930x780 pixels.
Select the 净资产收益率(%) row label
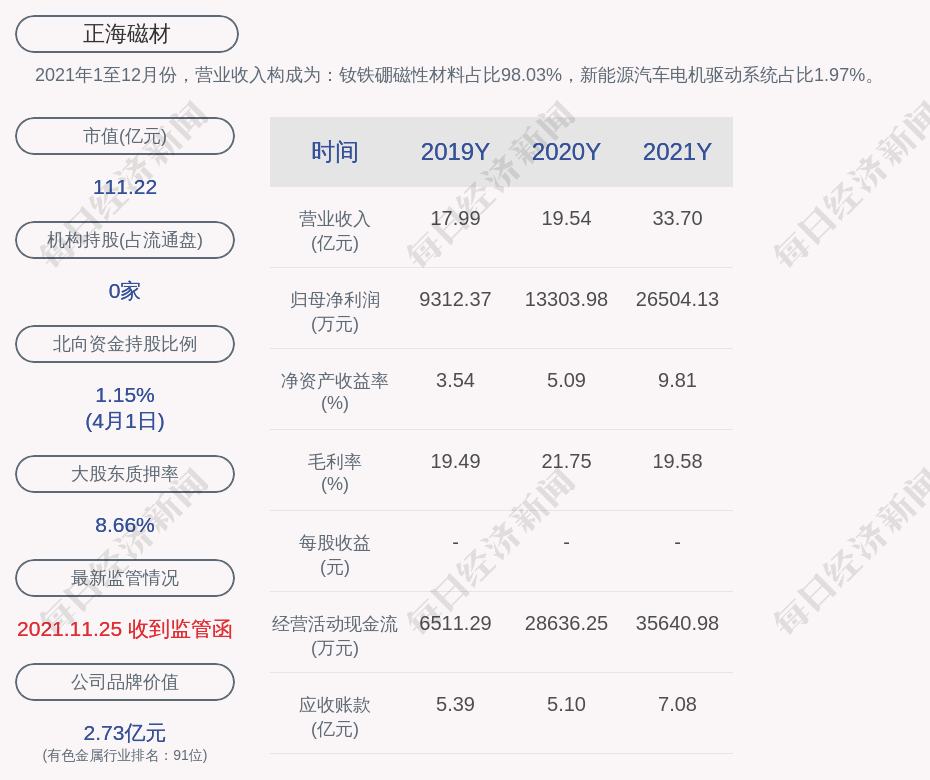(x=335, y=392)
